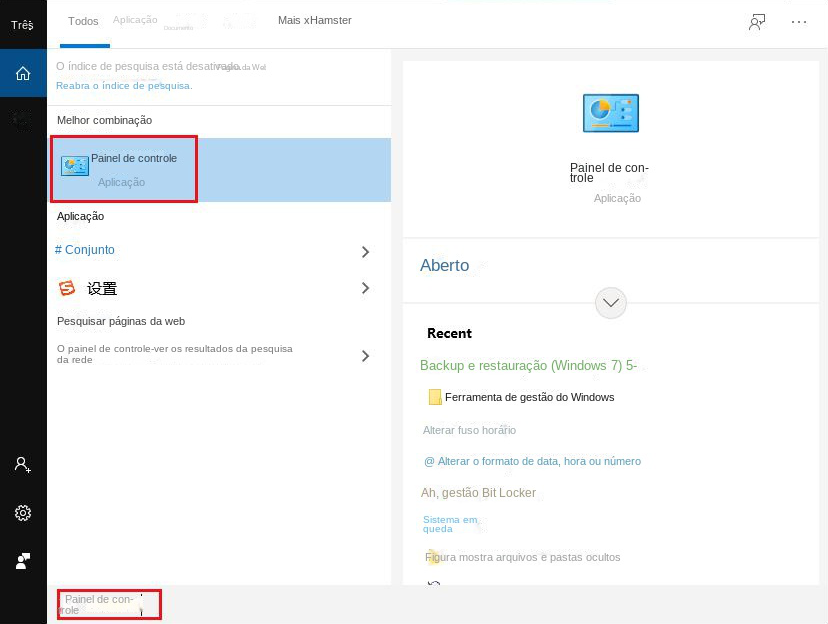The width and height of the screenshot is (828, 624).
Task: Click the add user account icon
Action: 23,465
